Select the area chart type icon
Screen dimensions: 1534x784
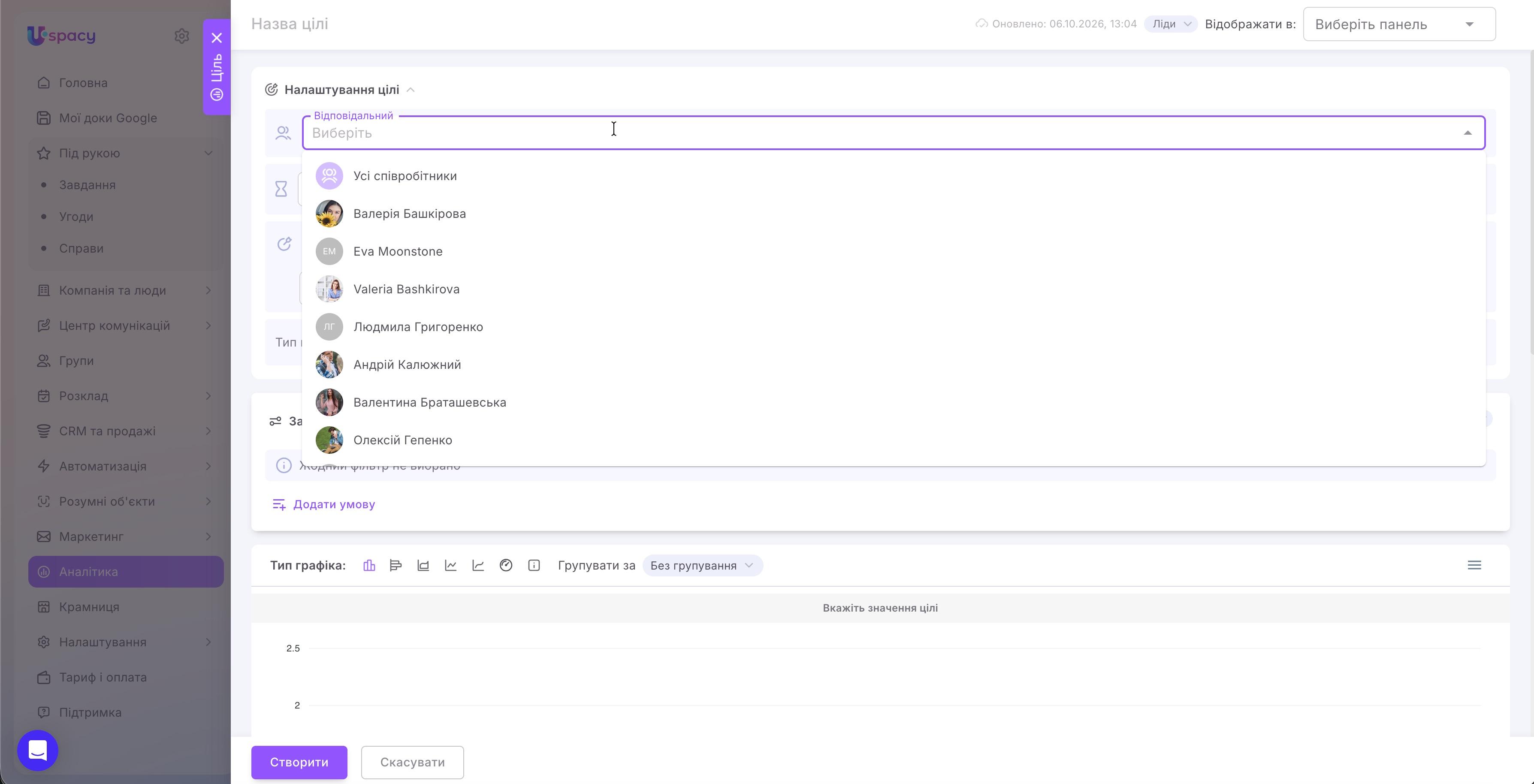(x=423, y=566)
